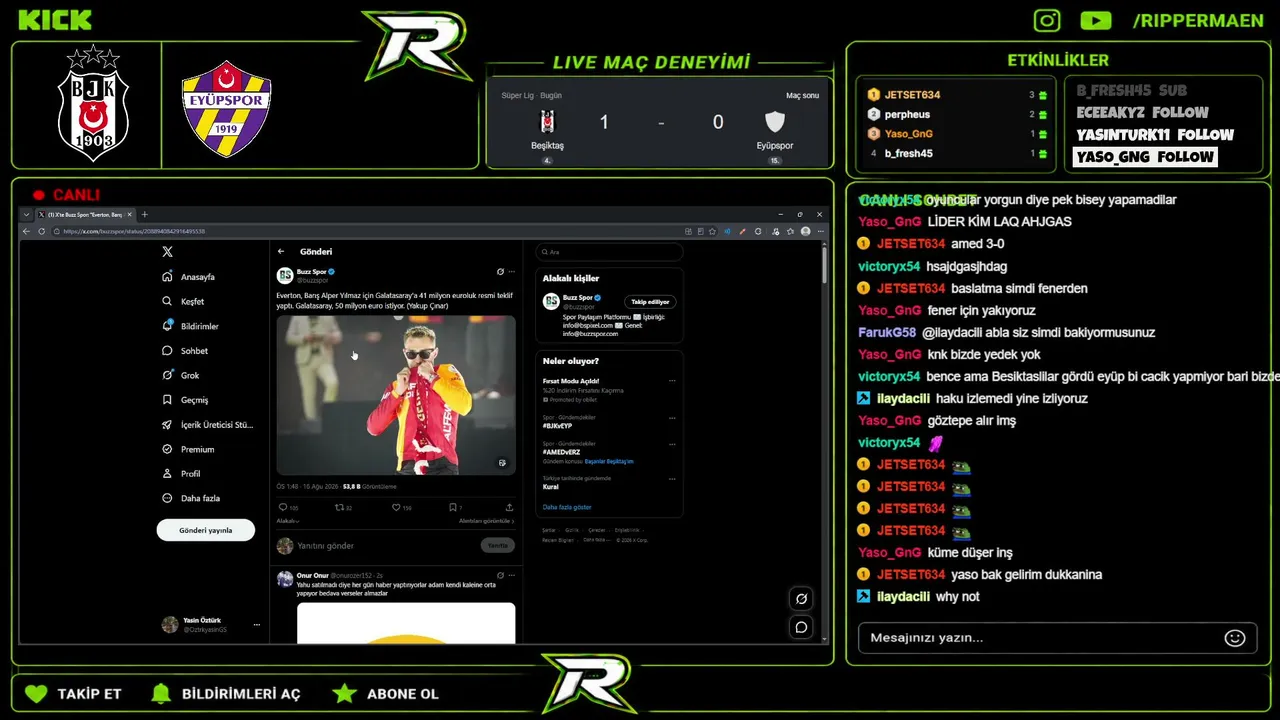Open Profil page
Screen dimensions: 1280x720
[x=181, y=473]
